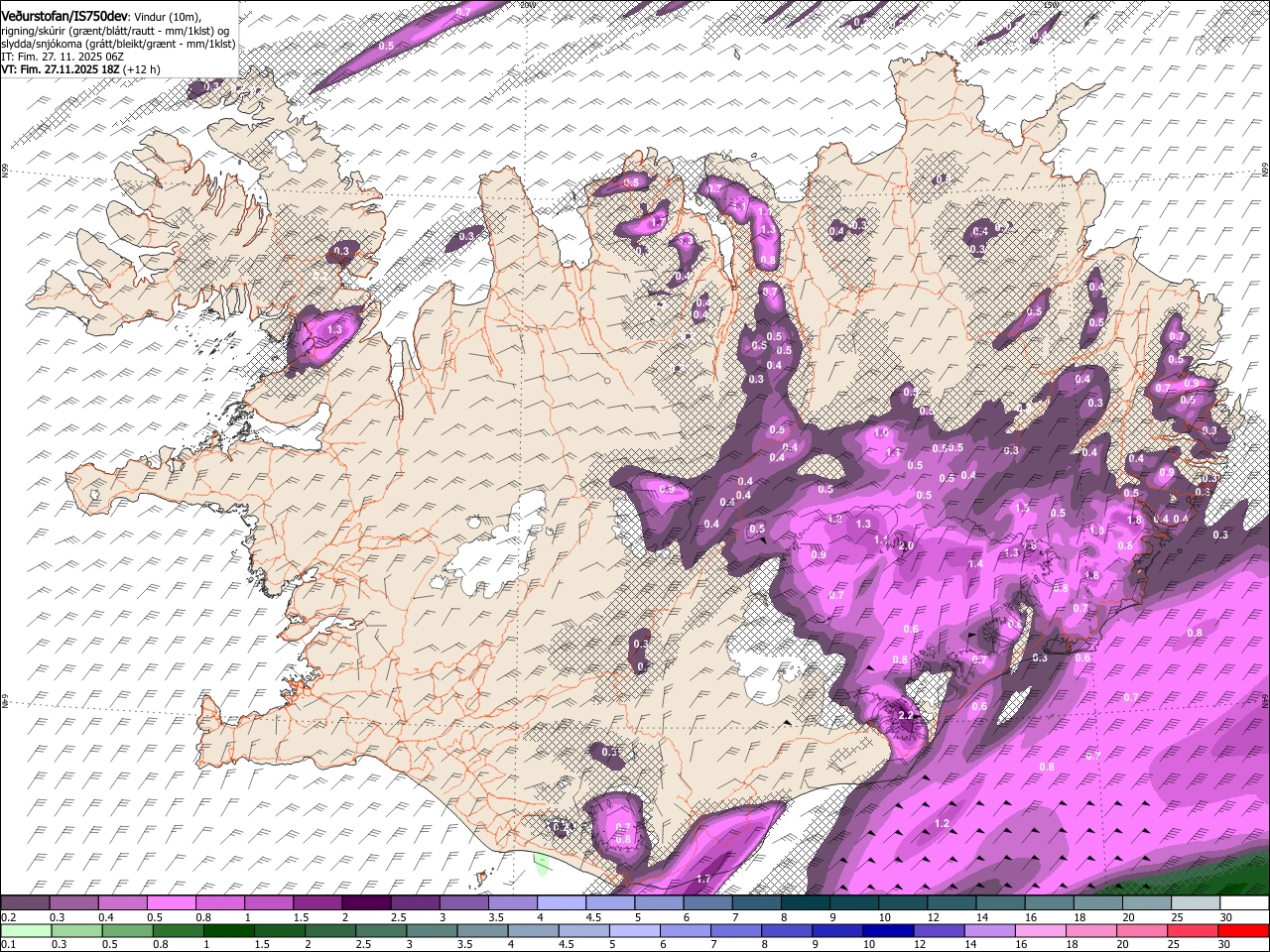Click the 2.0 precipitation value on the map

point(906,545)
